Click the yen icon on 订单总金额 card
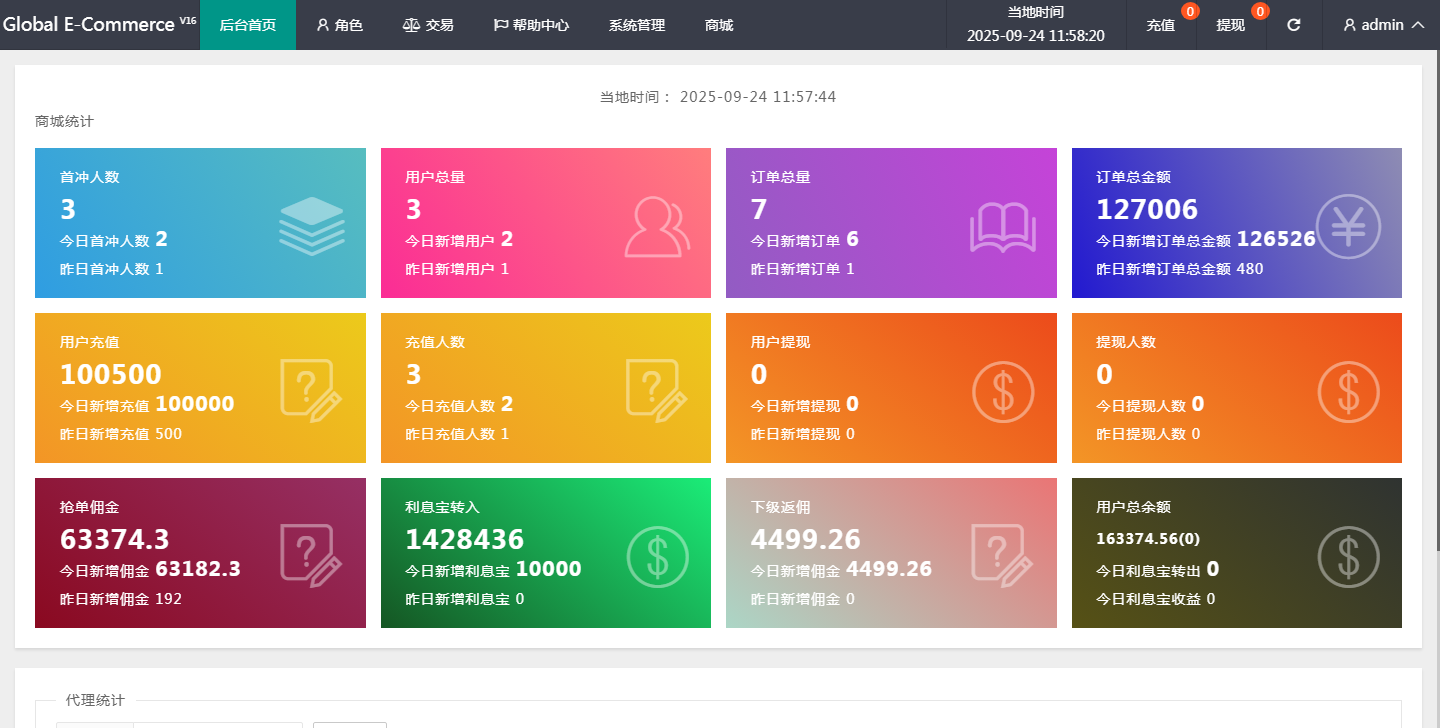The height and width of the screenshot is (728, 1440). [x=1347, y=225]
